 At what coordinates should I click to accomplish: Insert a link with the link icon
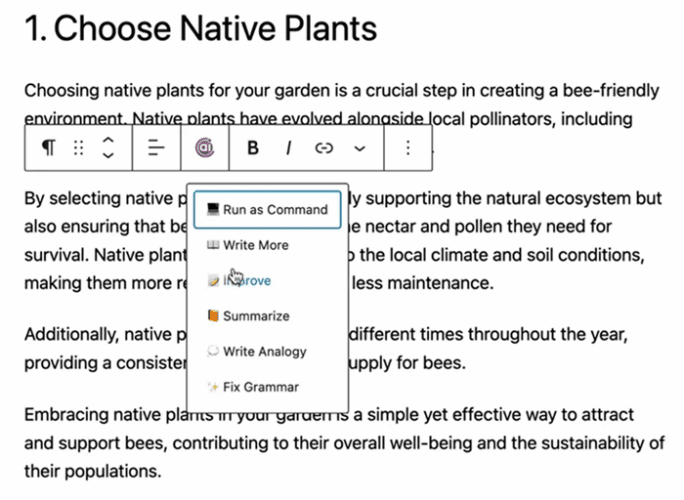pos(324,148)
